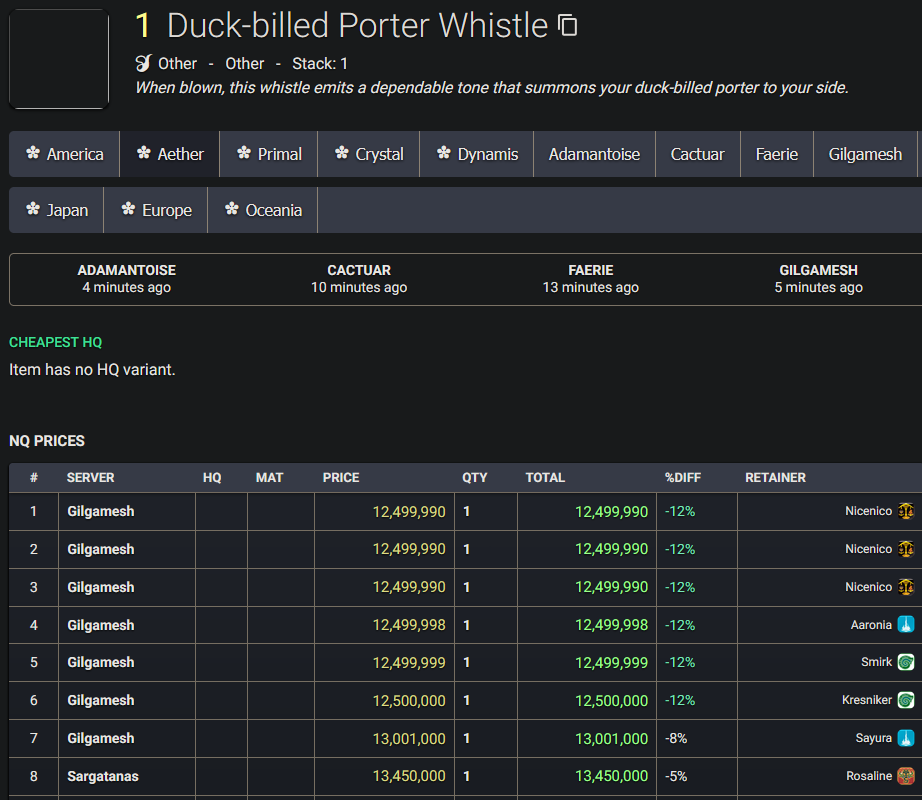Viewport: 922px width, 800px height.
Task: Click price 12,499,999 in PRICE column
Action: (409, 662)
